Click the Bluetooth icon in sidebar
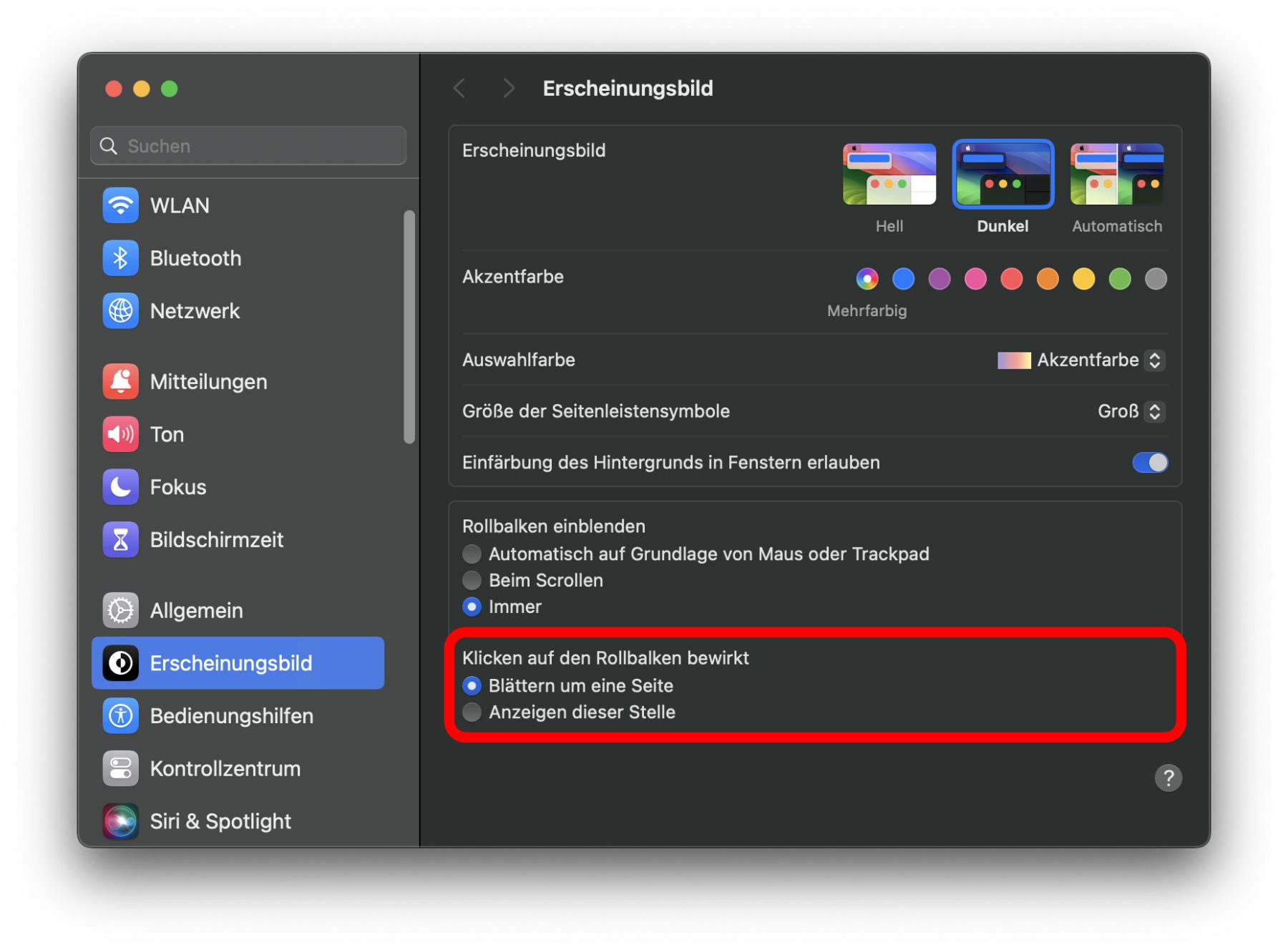Viewport: 1288px width, 950px height. [120, 258]
